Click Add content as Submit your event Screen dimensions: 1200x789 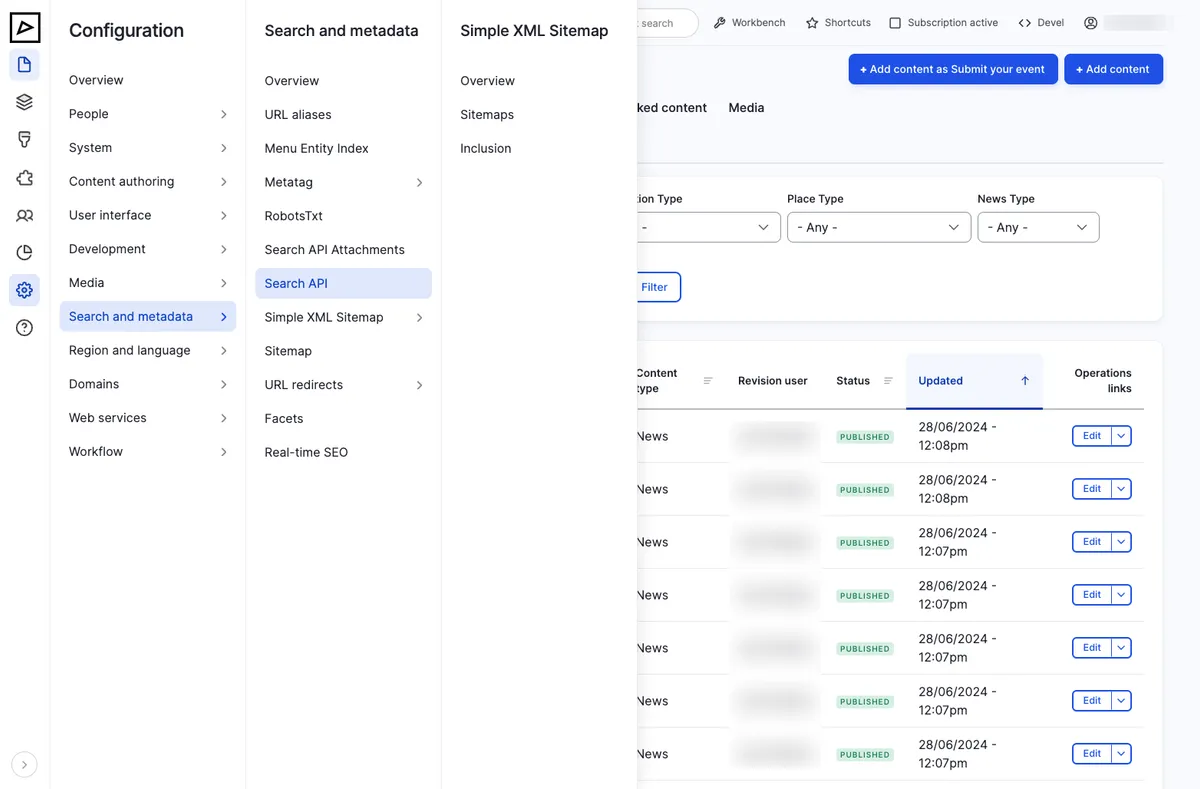point(953,69)
